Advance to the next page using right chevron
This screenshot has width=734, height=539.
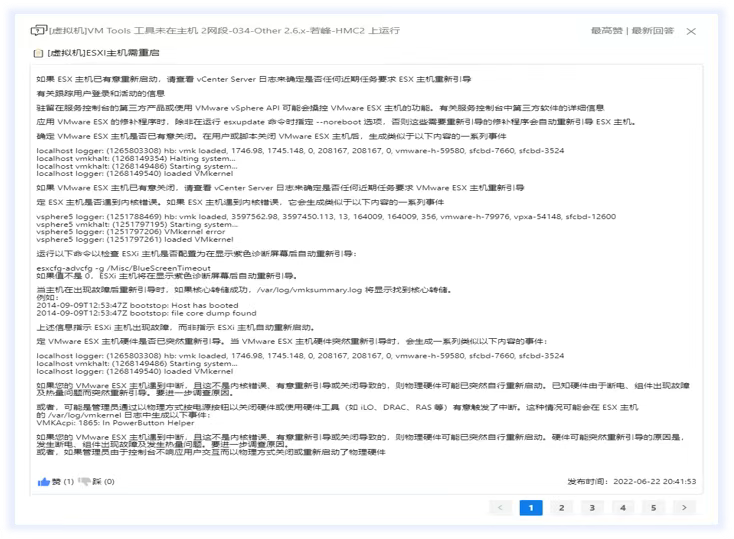click(685, 508)
